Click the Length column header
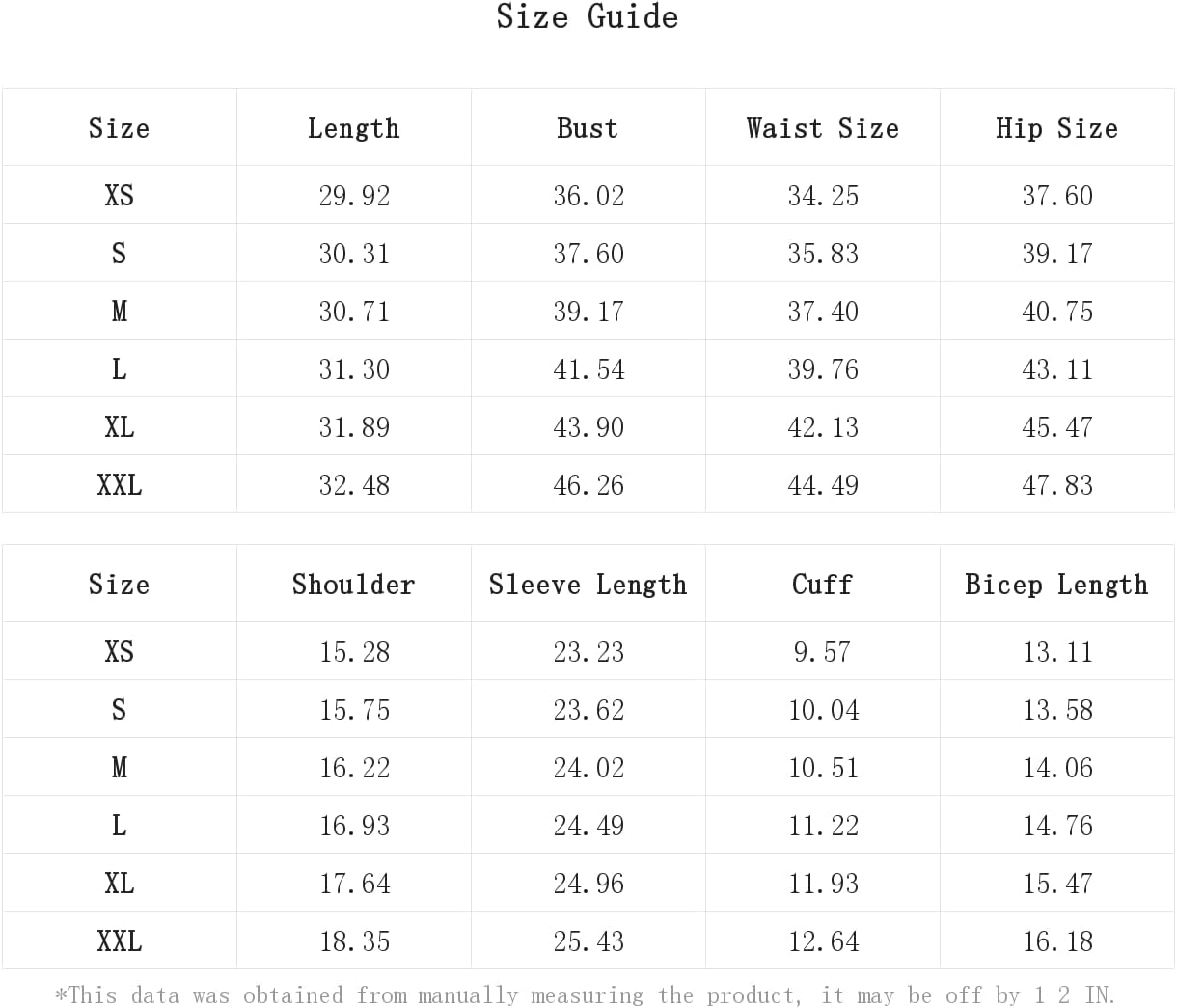1177x1008 pixels. [353, 128]
